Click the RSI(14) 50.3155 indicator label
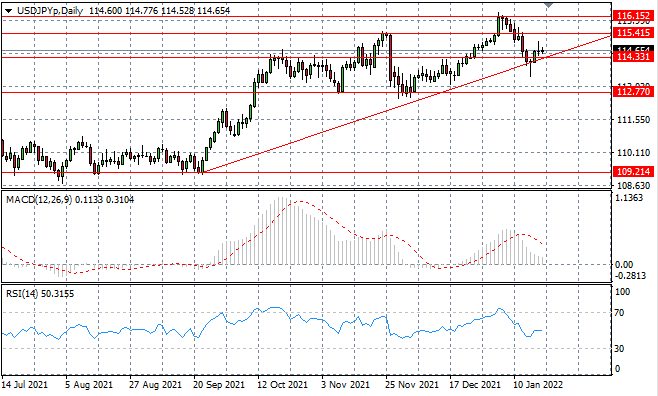 [40, 294]
